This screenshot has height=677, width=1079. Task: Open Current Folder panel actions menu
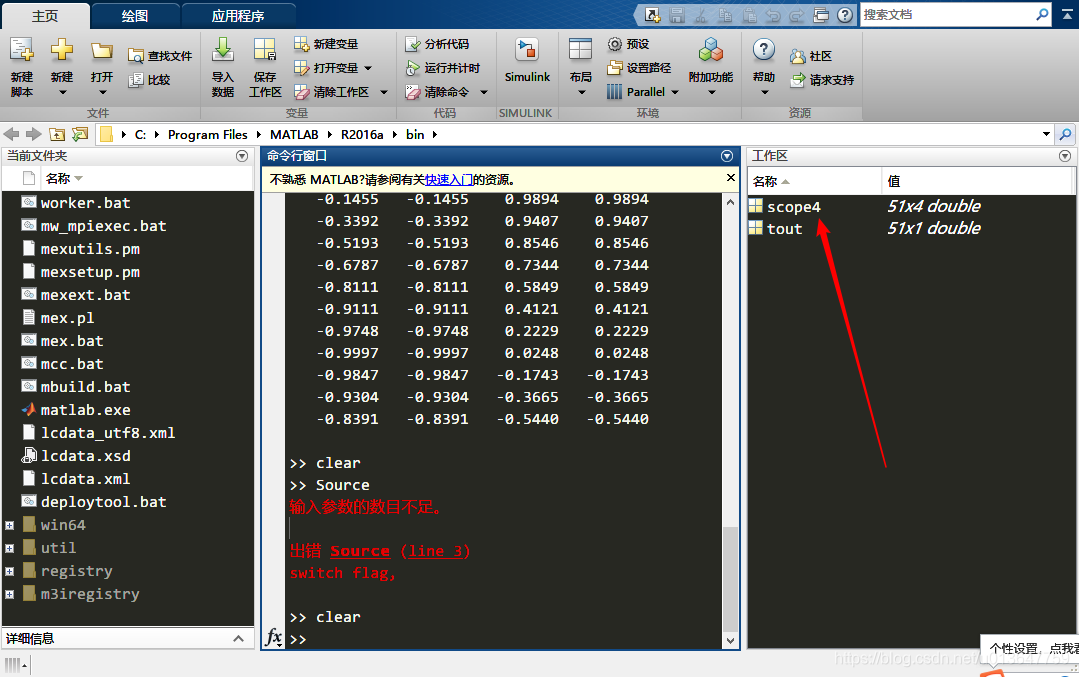point(242,156)
